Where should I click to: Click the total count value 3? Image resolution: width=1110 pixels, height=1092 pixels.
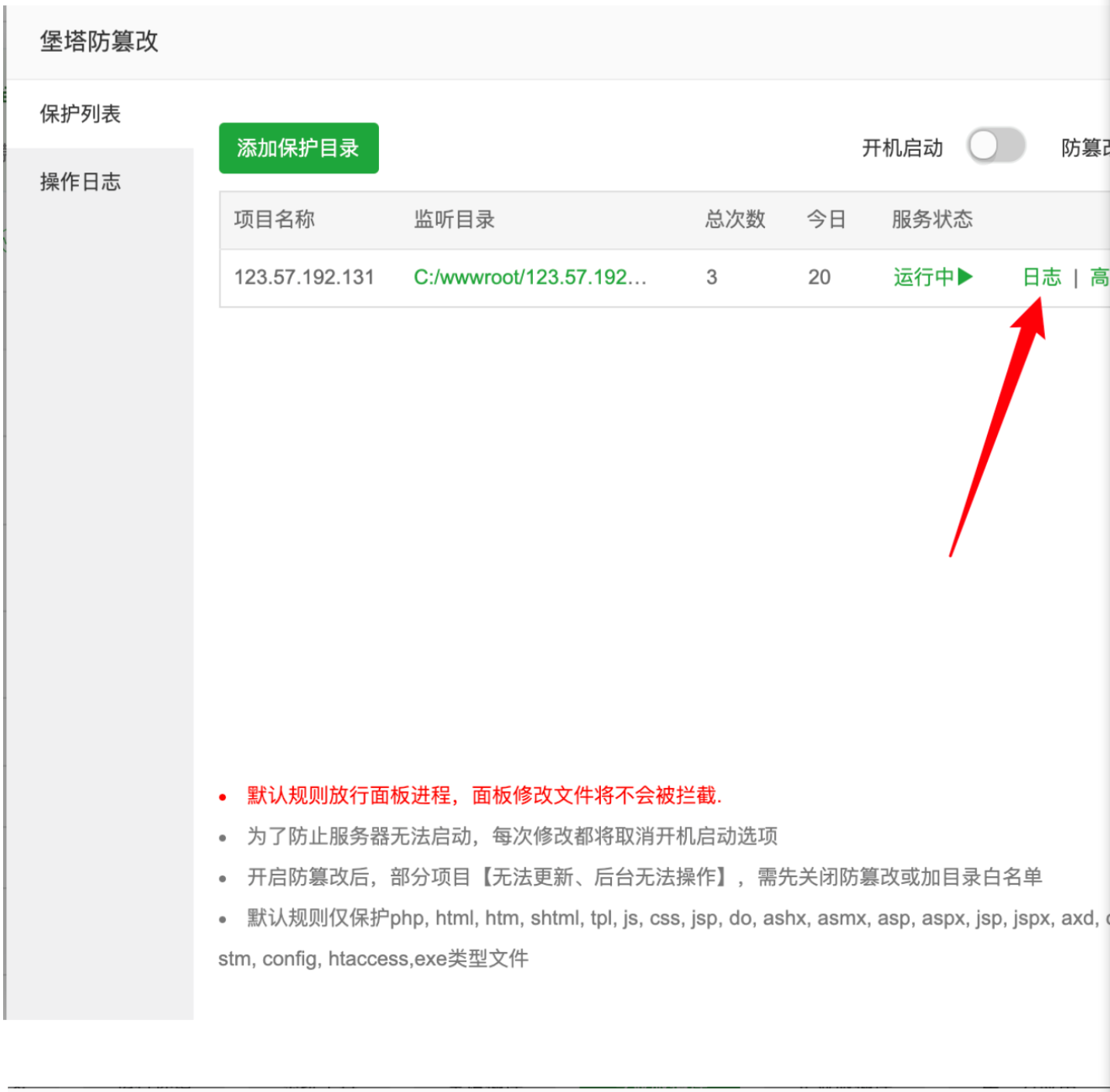point(712,277)
